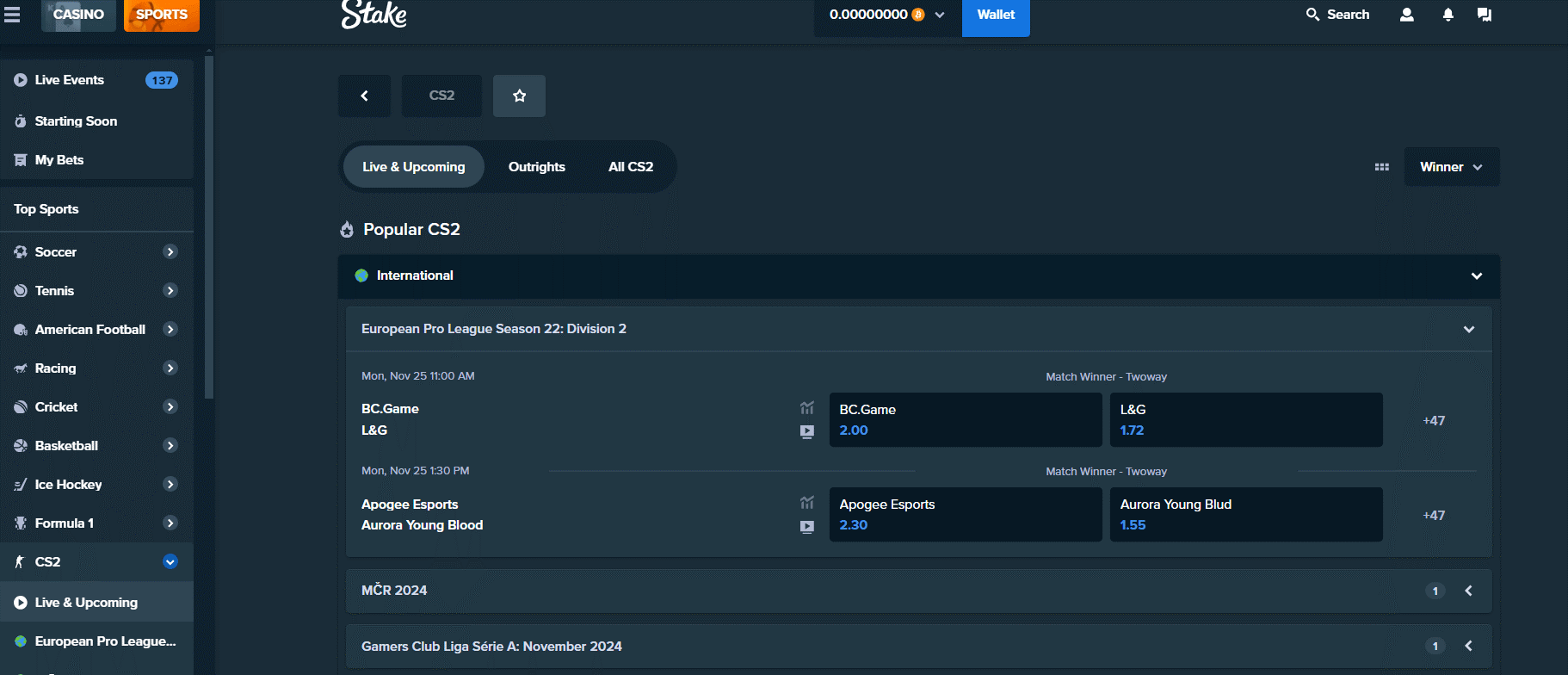
Task: Open live stream icon for BC.Game match
Action: 807,431
